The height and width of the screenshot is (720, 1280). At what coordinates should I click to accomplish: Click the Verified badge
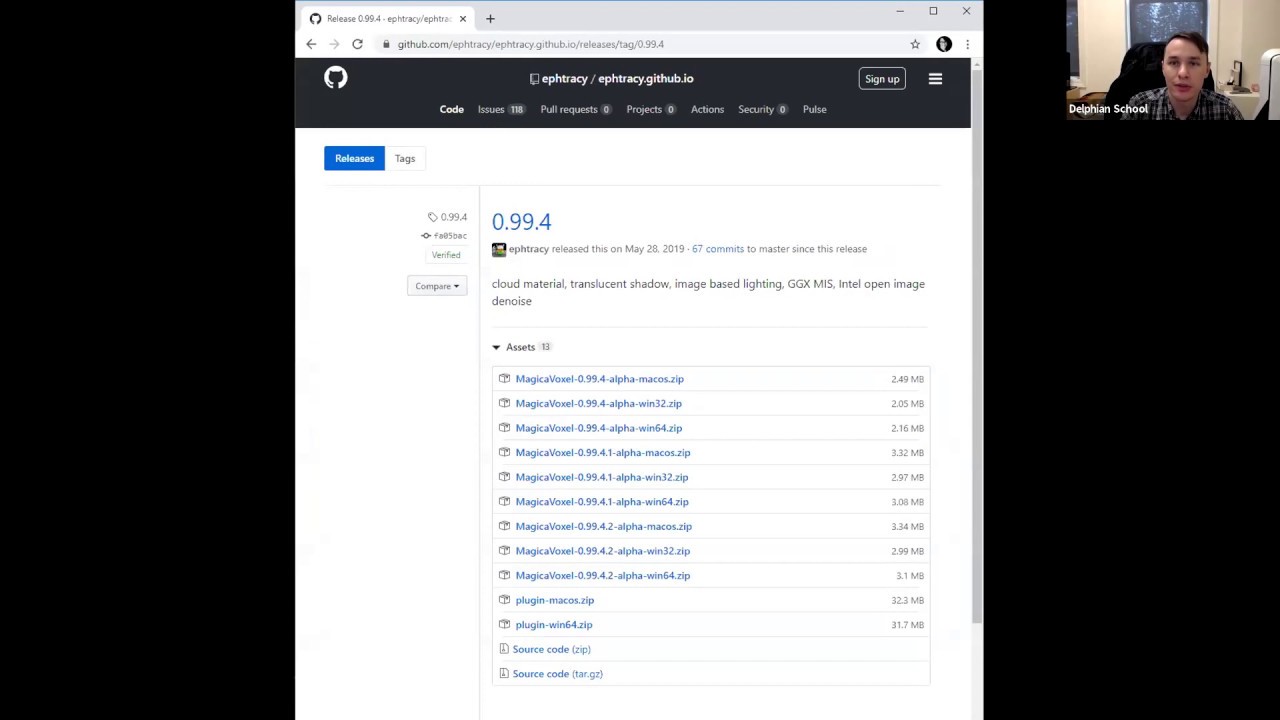(x=446, y=255)
